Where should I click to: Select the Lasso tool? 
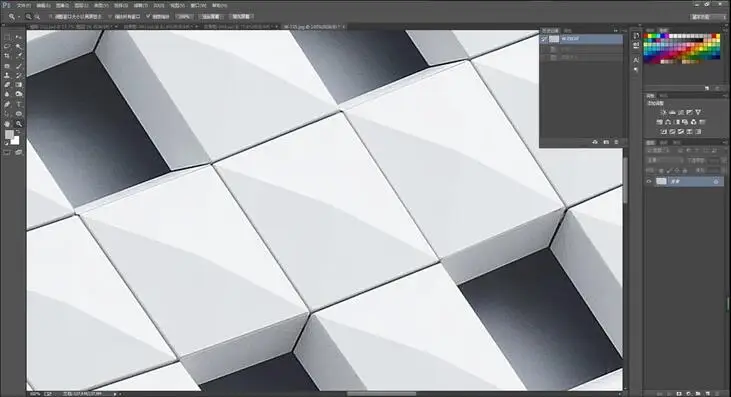click(7, 47)
